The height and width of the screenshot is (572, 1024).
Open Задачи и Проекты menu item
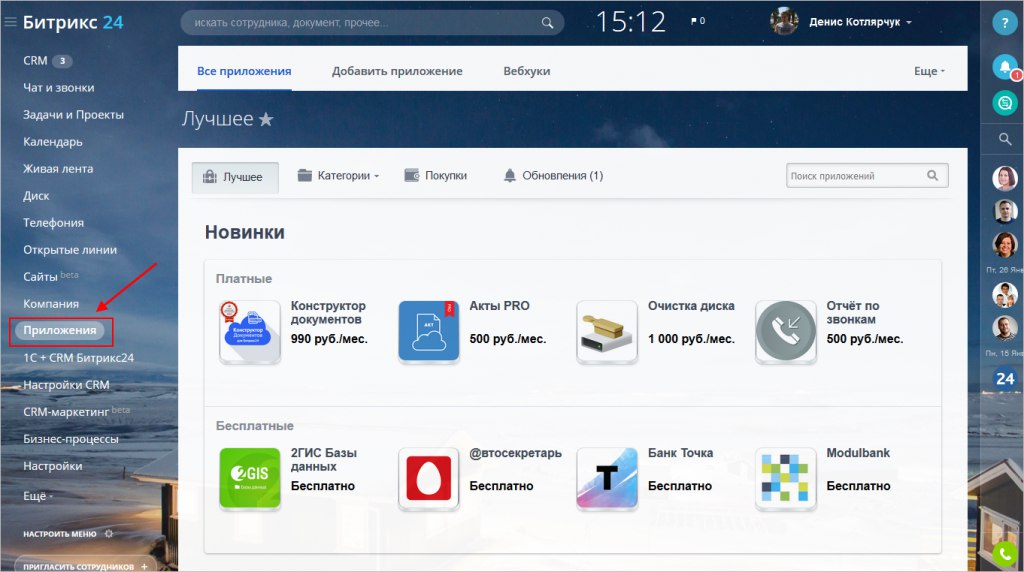pyautogui.click(x=73, y=115)
